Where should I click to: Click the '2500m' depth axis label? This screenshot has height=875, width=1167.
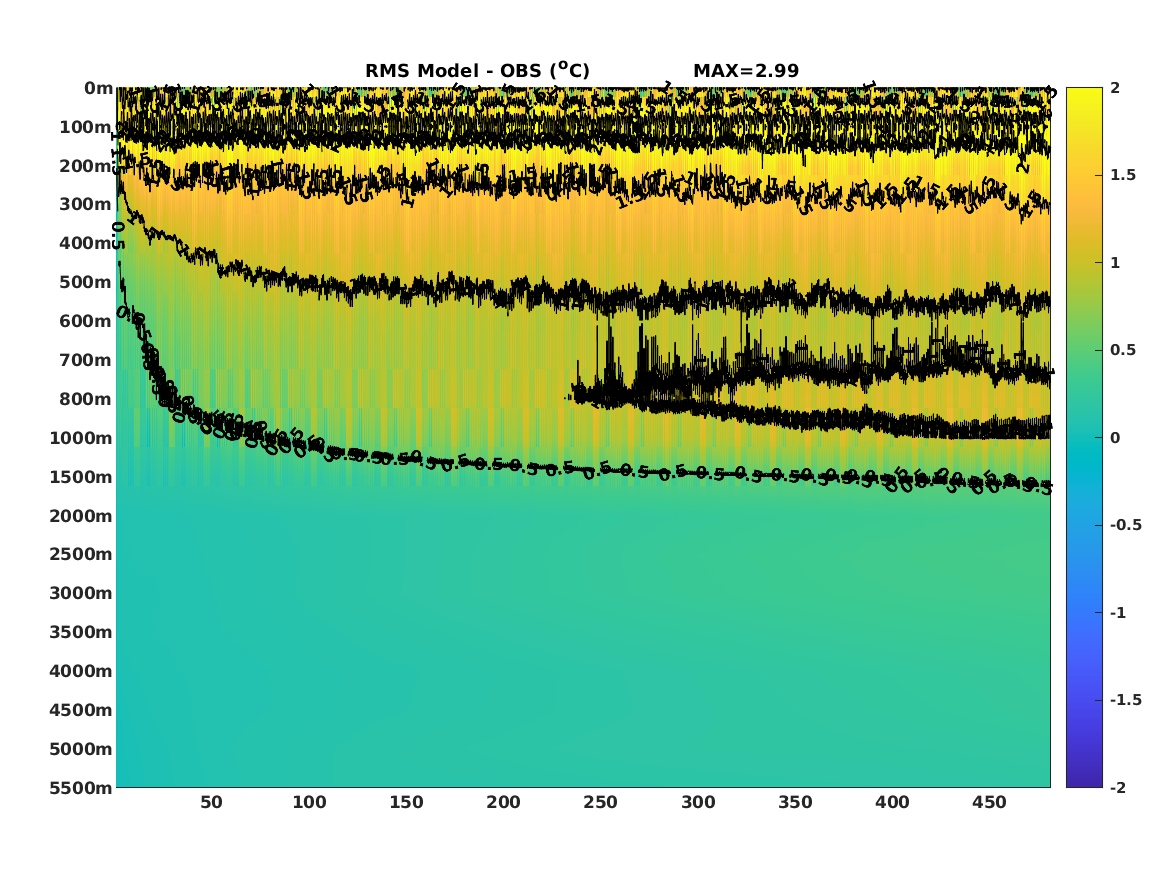click(x=81, y=554)
